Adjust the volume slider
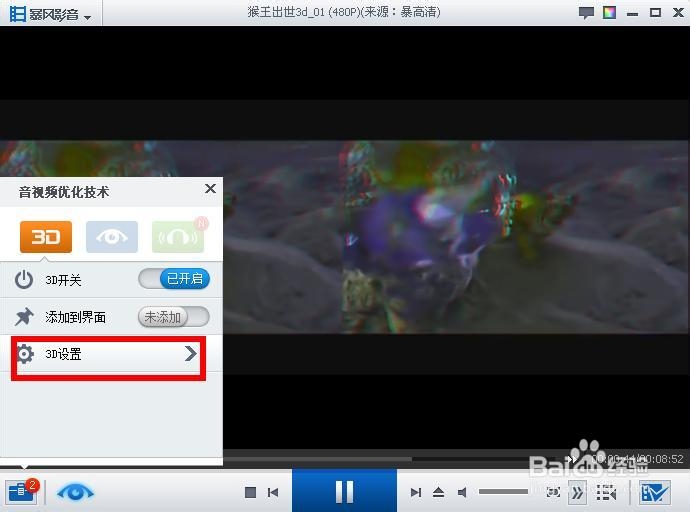 [503, 491]
